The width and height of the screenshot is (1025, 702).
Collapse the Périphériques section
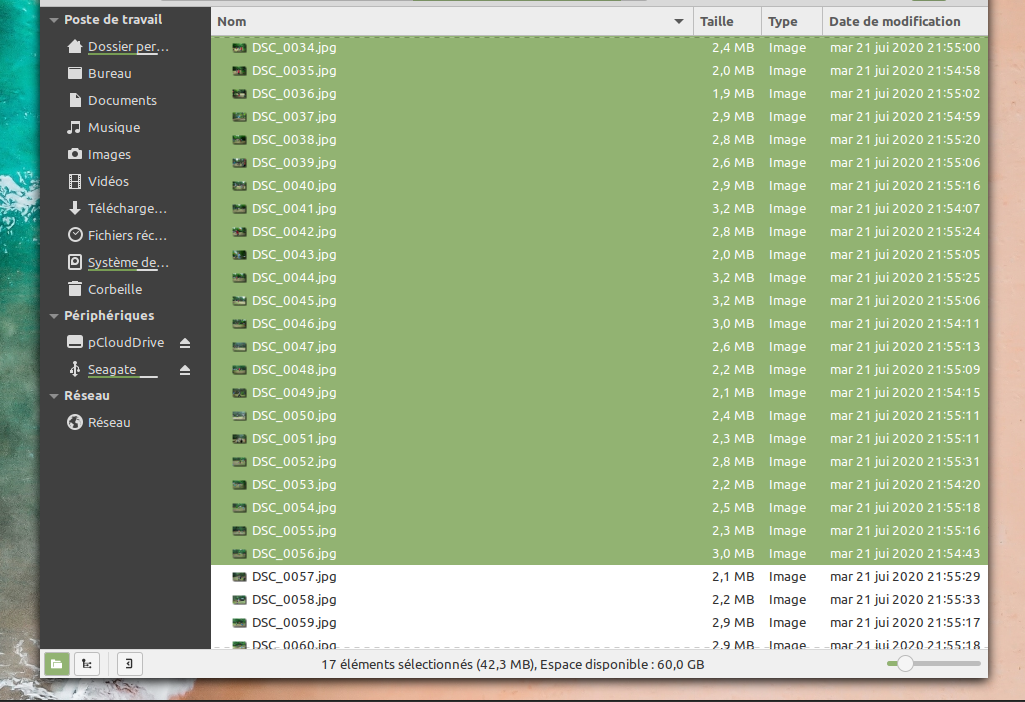pyautogui.click(x=53, y=315)
